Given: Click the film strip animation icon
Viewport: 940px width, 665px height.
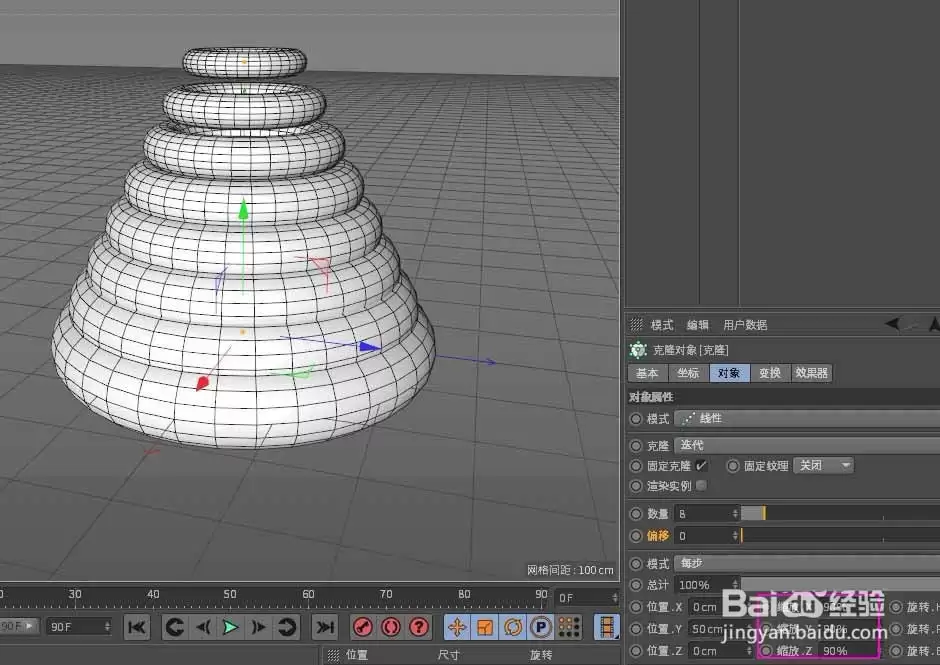Looking at the screenshot, I should [609, 627].
